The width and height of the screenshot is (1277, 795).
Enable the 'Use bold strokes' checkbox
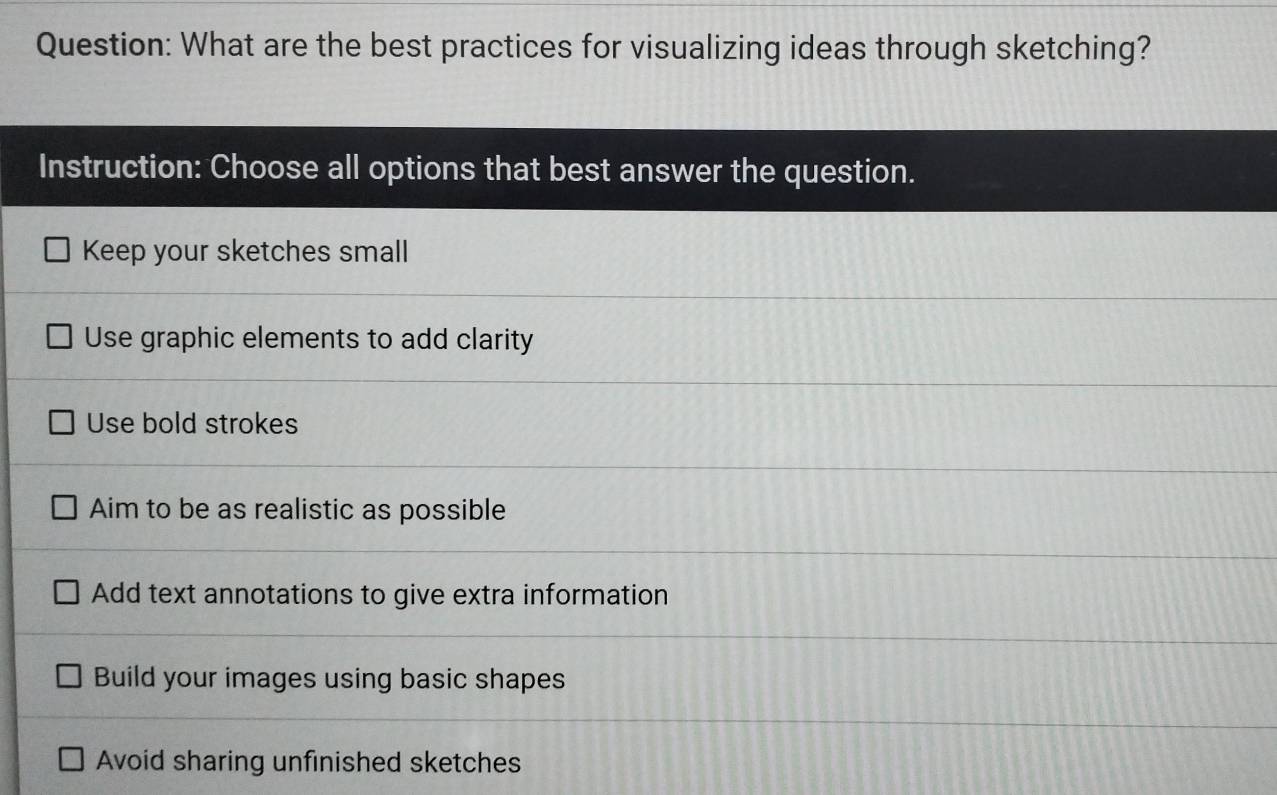62,424
